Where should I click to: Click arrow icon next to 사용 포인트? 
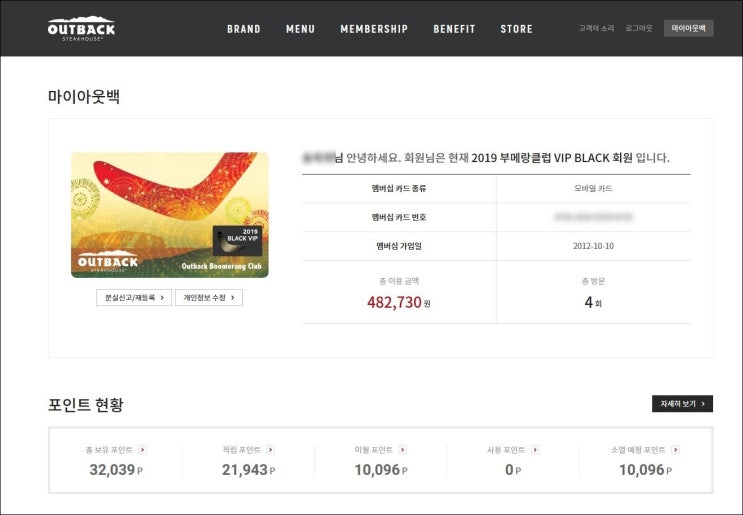point(535,450)
